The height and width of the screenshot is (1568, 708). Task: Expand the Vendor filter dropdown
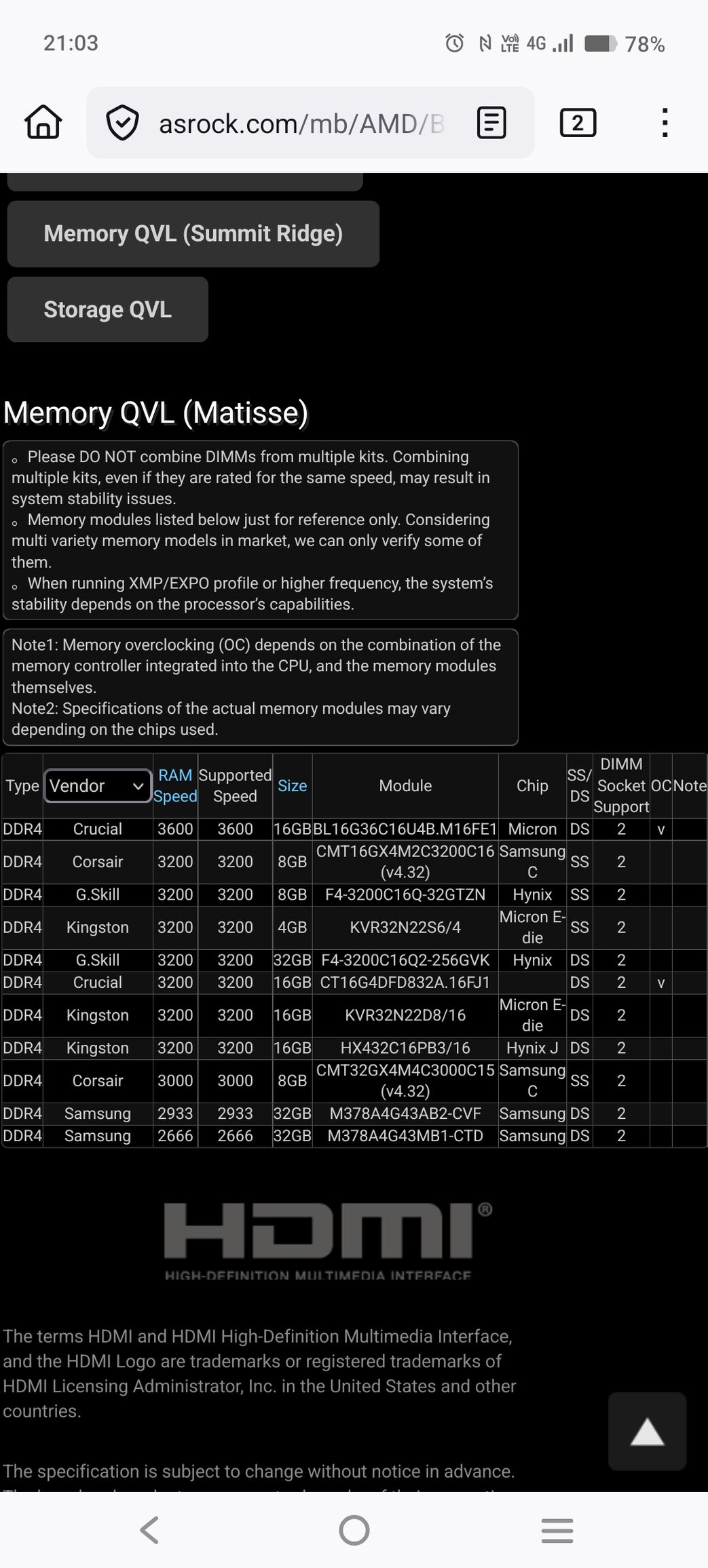coord(98,786)
